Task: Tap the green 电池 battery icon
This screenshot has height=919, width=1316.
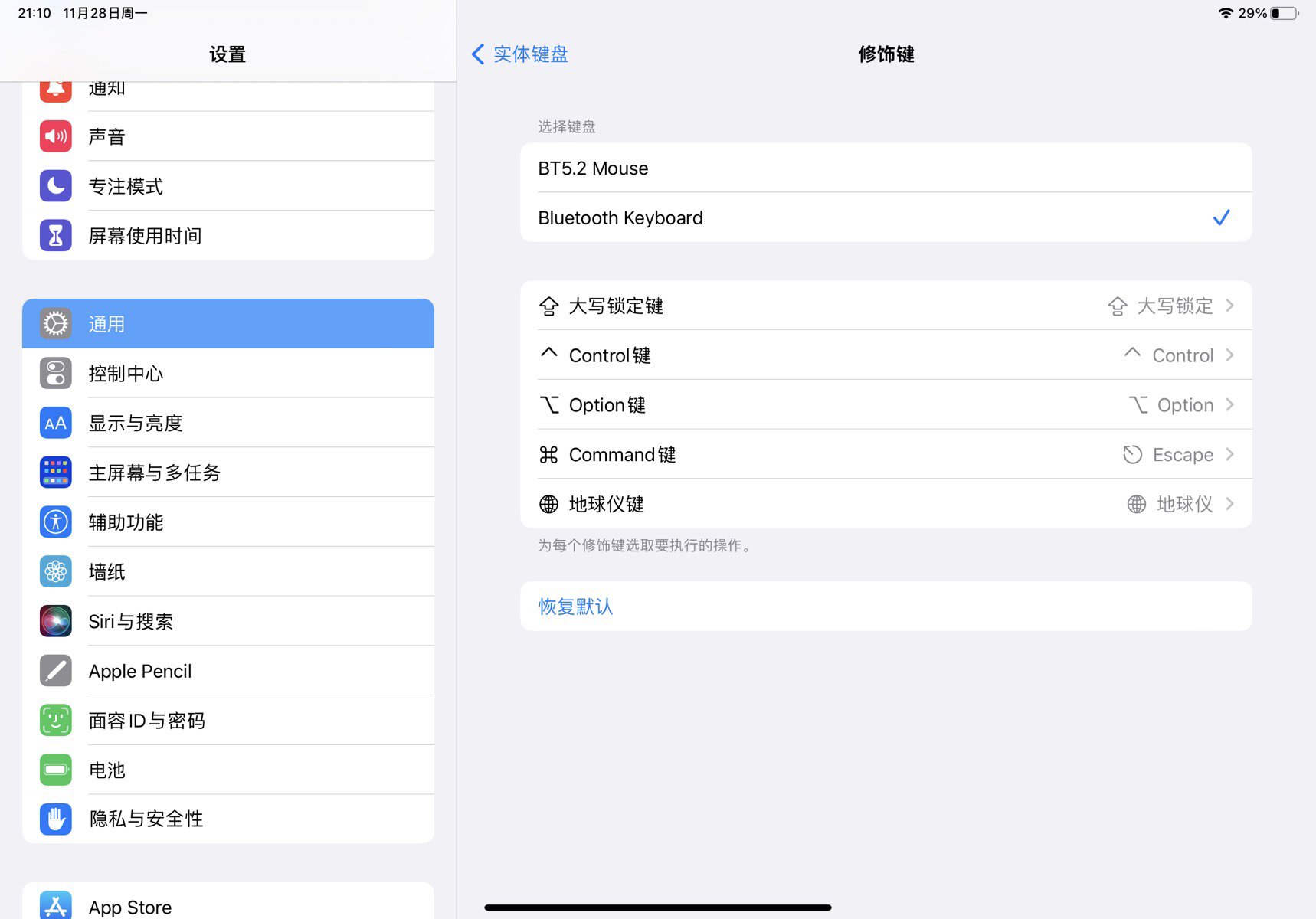Action: (x=55, y=770)
